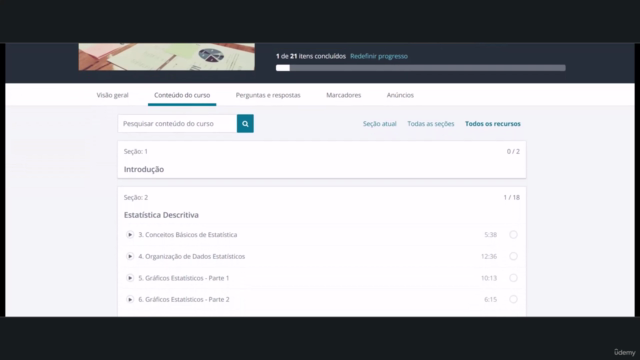Switch to Perguntas e respostas tab
Screen dimensions: 640x360
click(268, 95)
